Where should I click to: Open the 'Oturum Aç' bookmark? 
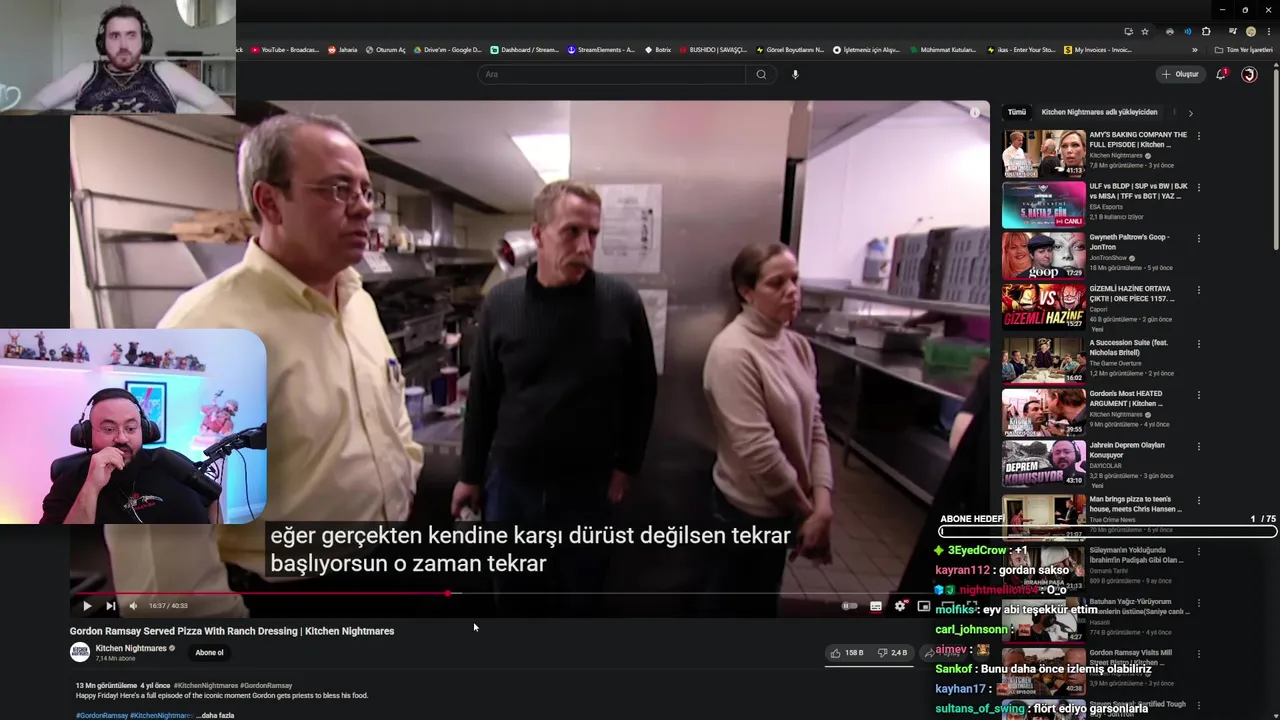pyautogui.click(x=386, y=49)
